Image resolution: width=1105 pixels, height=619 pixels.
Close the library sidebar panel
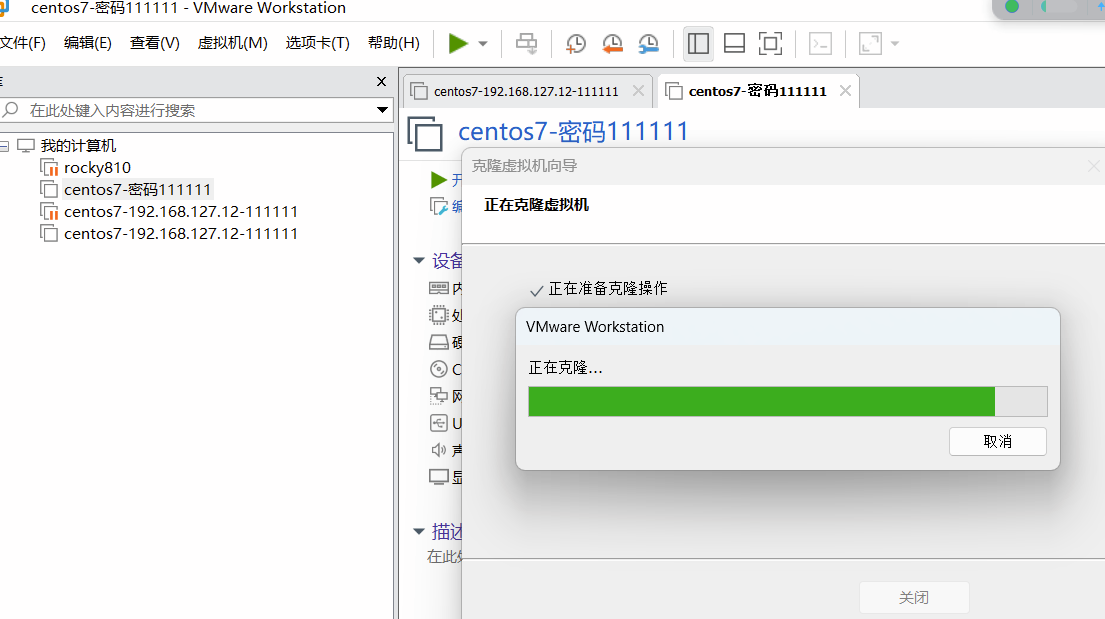coord(381,82)
